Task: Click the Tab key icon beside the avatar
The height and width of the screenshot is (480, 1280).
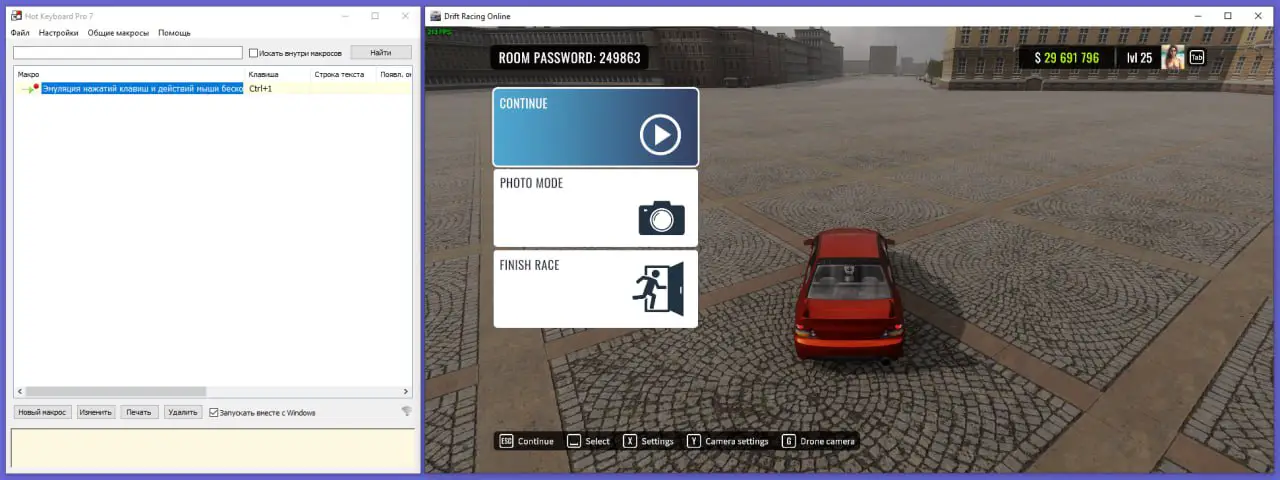Action: pyautogui.click(x=1196, y=58)
